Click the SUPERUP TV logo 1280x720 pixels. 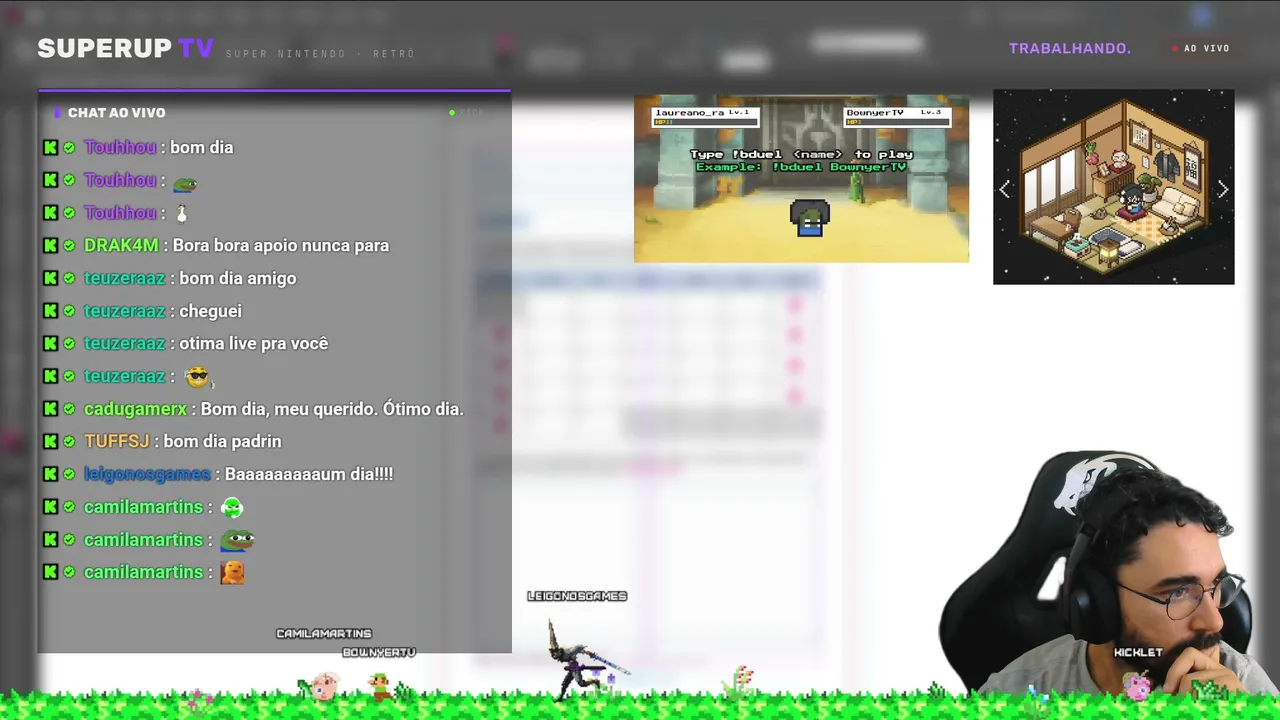coord(125,48)
